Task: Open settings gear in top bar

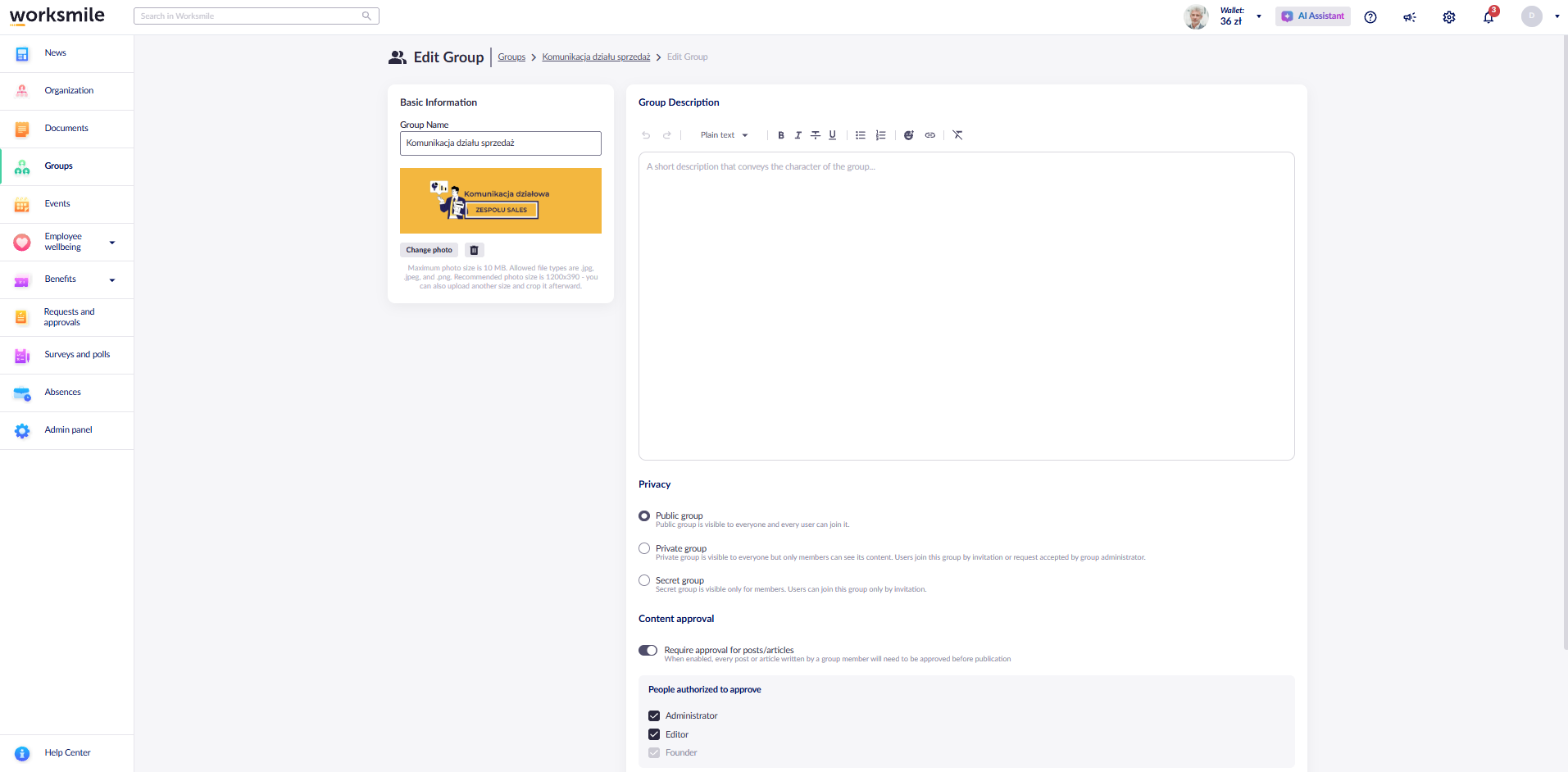Action: (x=1449, y=17)
